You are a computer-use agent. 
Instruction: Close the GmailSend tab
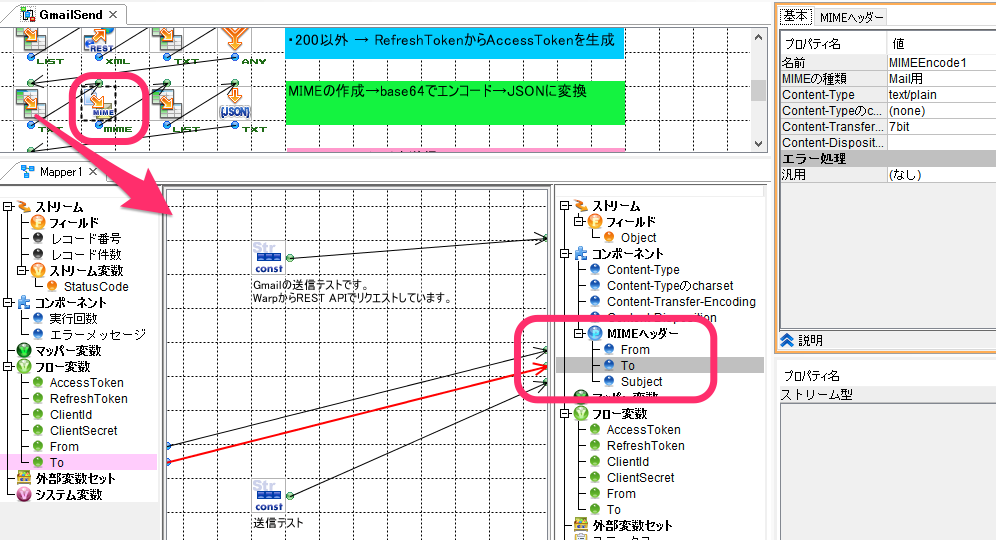[113, 14]
